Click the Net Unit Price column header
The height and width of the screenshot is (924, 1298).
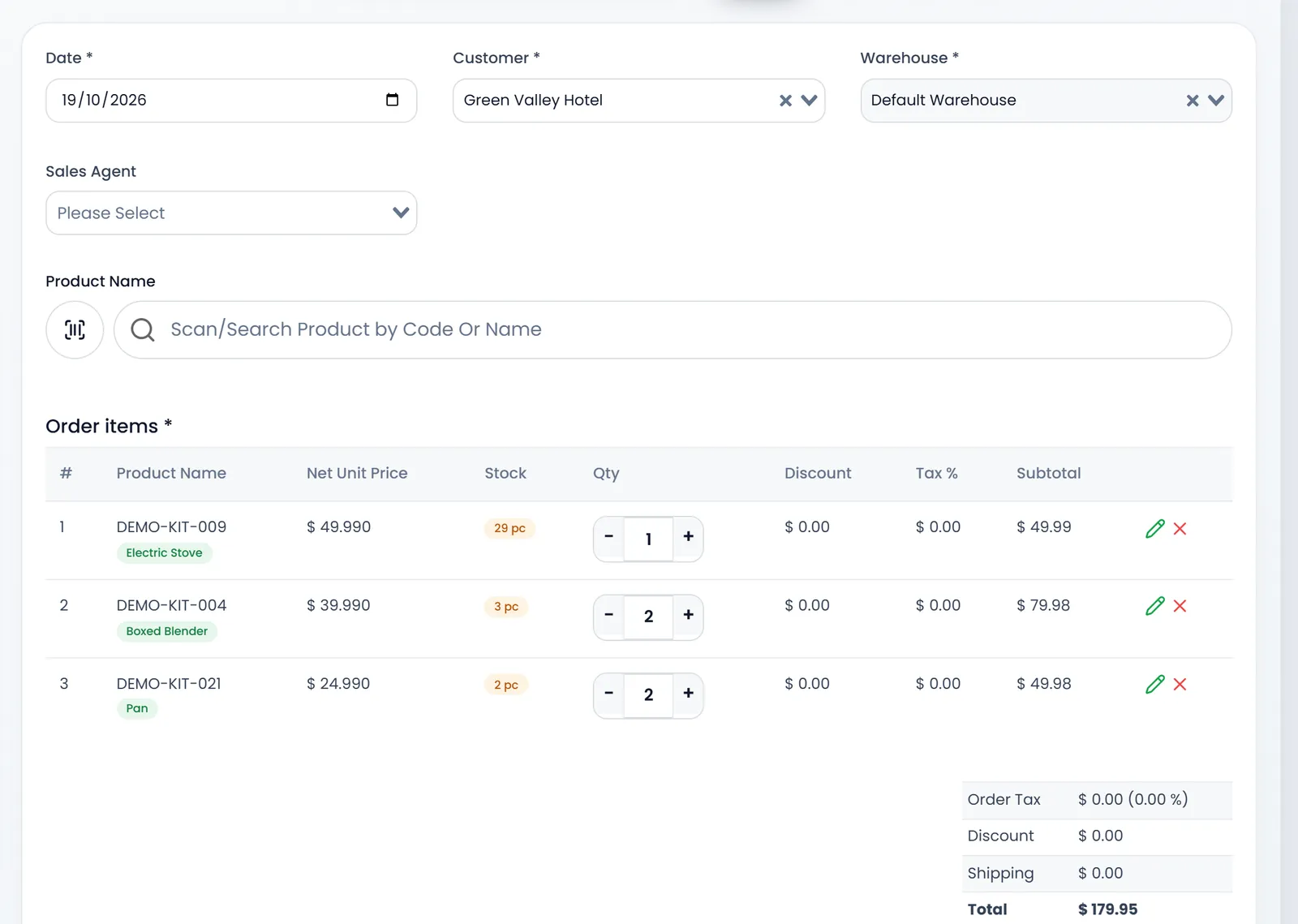(x=357, y=473)
